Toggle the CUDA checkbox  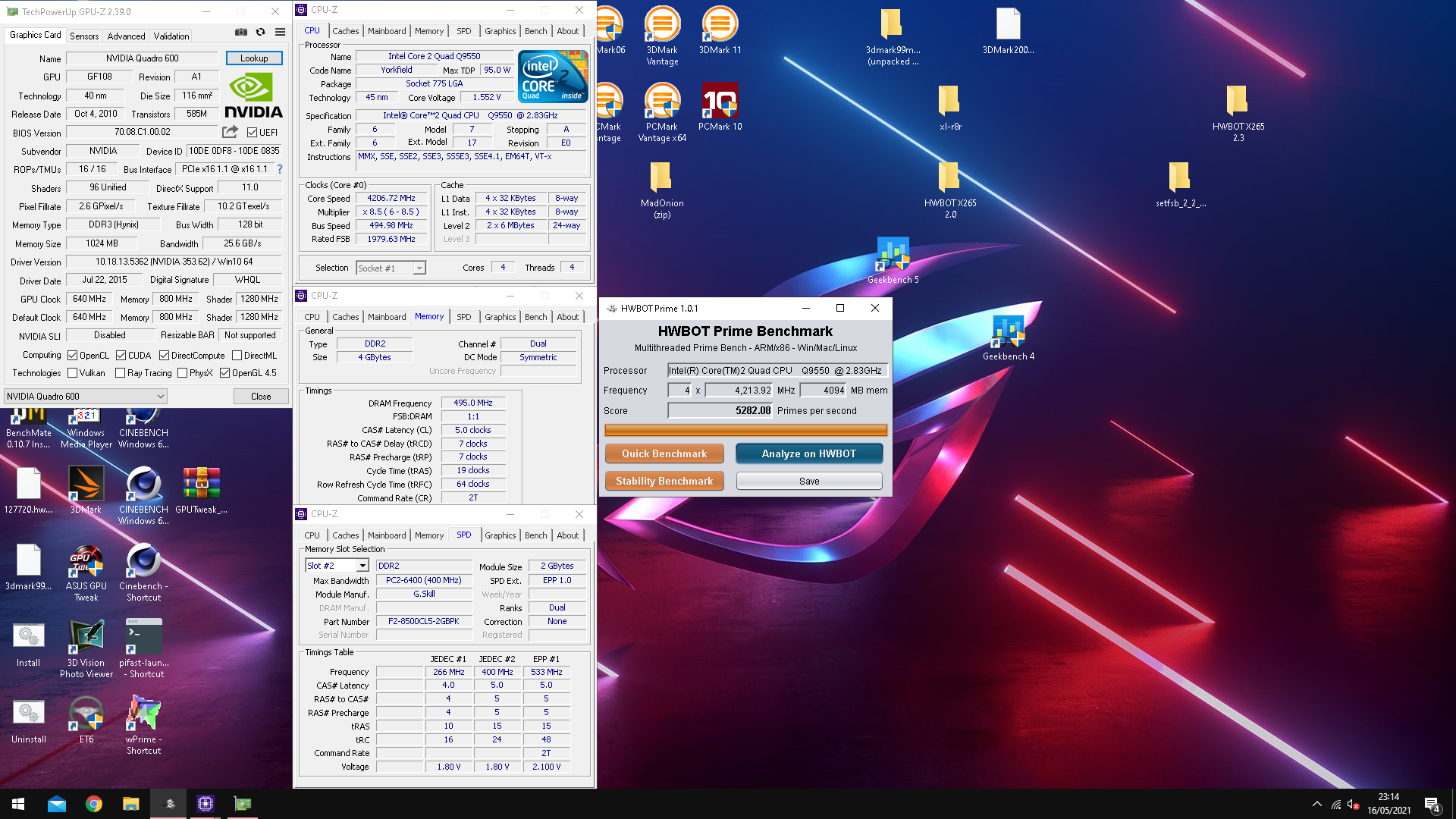pos(121,355)
